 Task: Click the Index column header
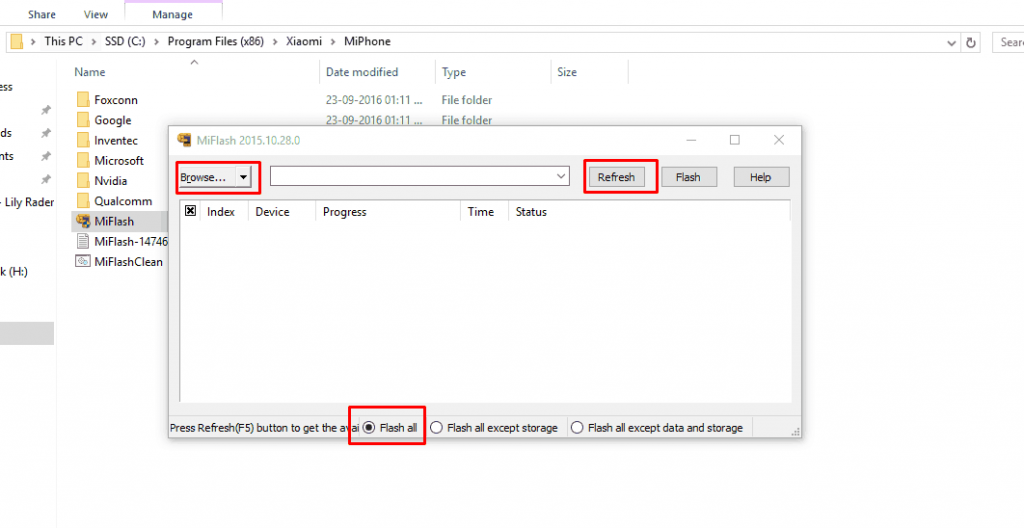pos(221,212)
